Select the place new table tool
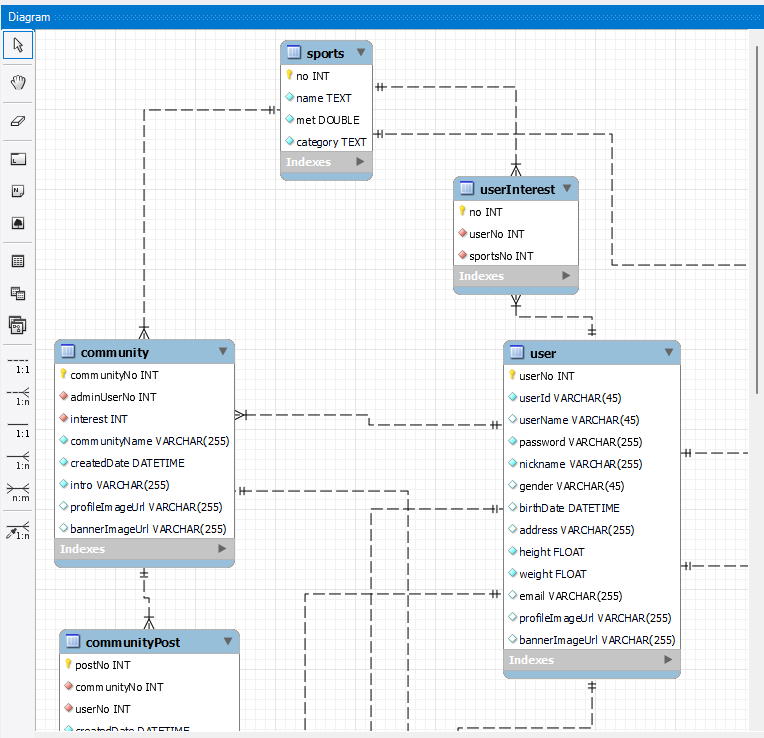Viewport: 764px width, 738px height. (x=18, y=261)
